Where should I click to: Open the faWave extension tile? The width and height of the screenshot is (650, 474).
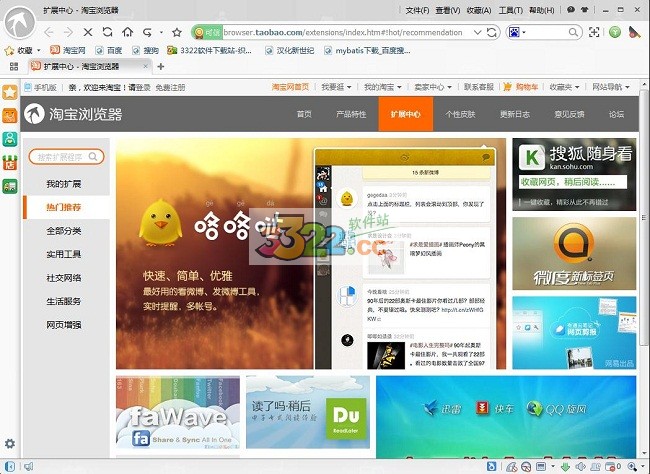(178, 412)
